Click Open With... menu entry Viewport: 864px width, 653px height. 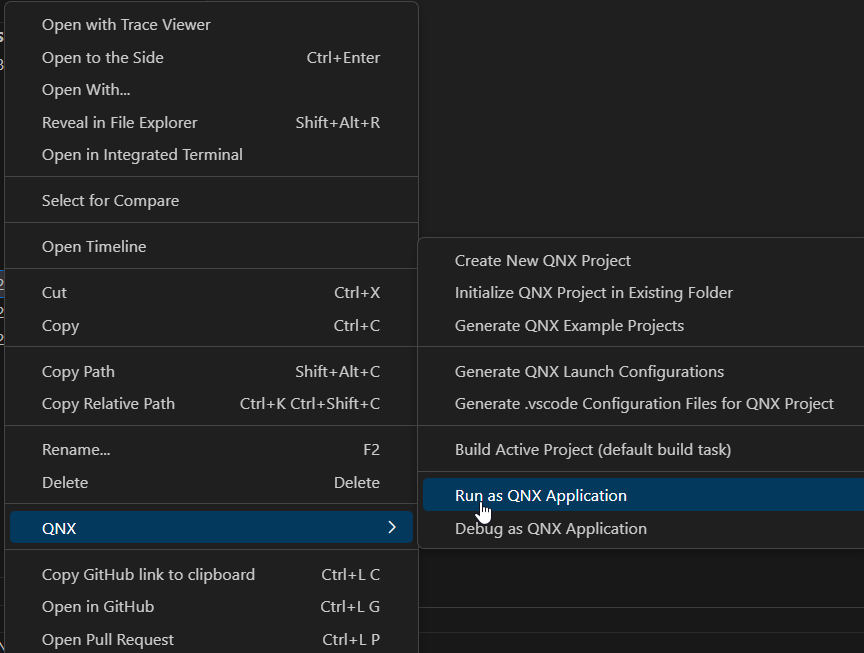[x=211, y=90]
